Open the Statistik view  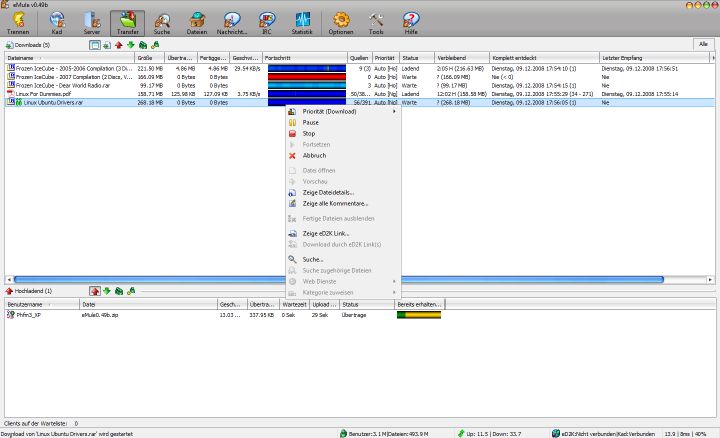pyautogui.click(x=302, y=21)
